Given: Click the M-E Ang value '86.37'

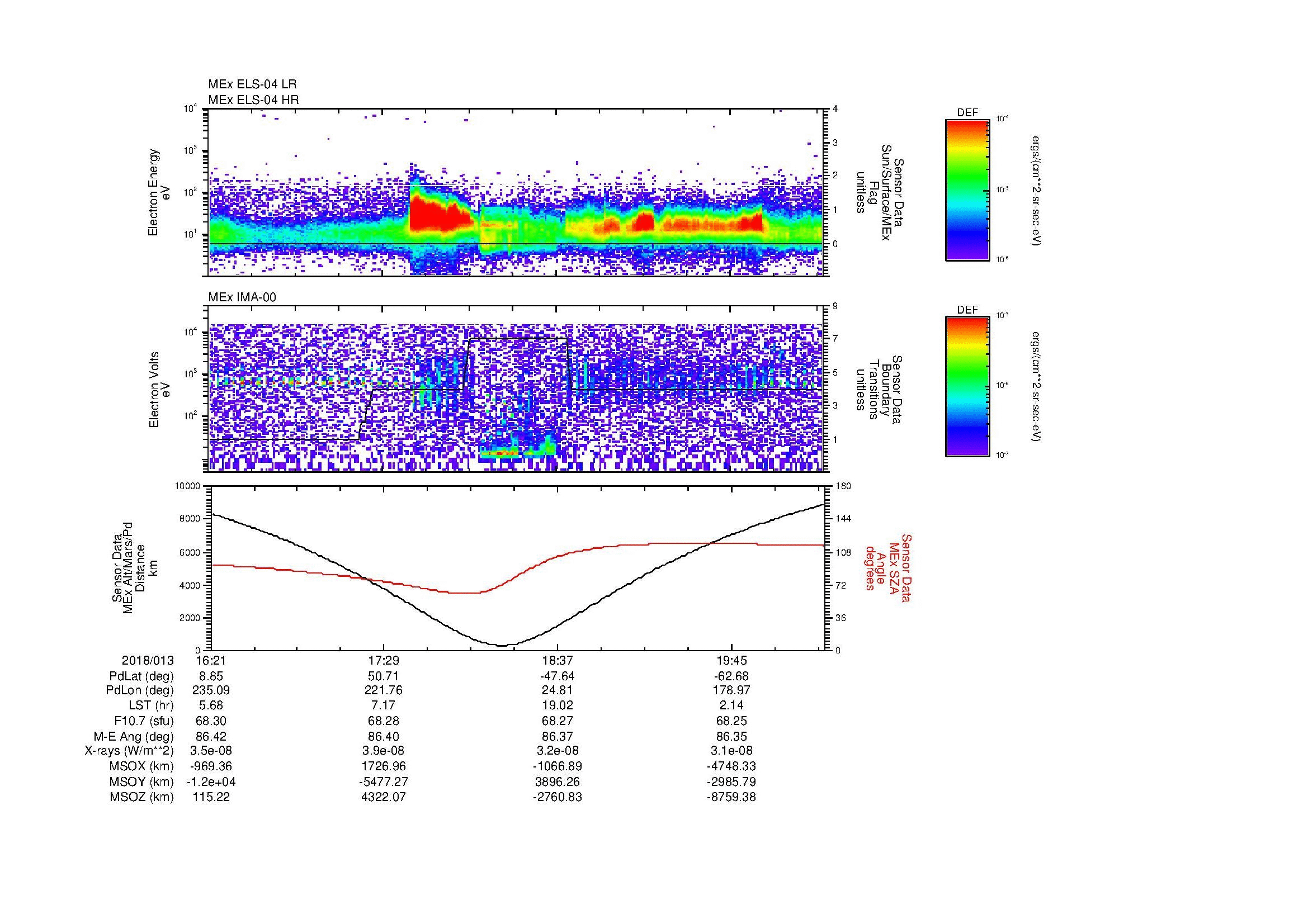Looking at the screenshot, I should (x=557, y=736).
